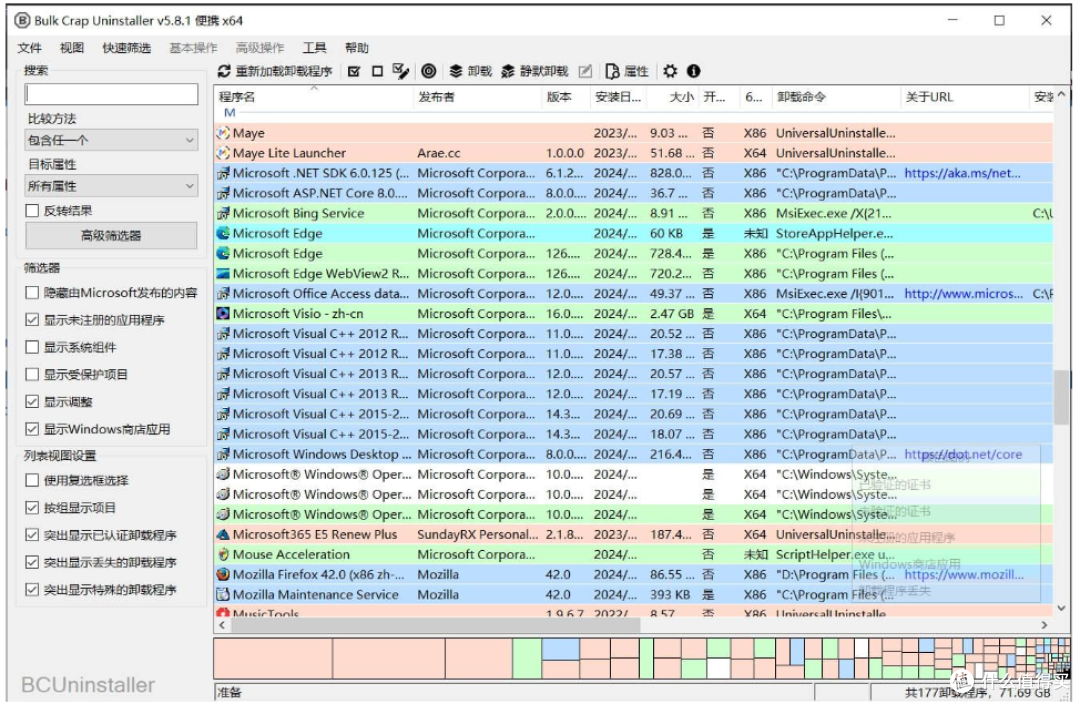Image resolution: width=1080 pixels, height=704 pixels.
Task: Click the 高级筛选器 button
Action: pyautogui.click(x=111, y=236)
